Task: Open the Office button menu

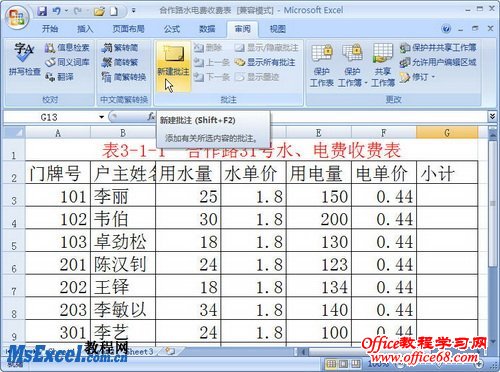Action: (17, 17)
